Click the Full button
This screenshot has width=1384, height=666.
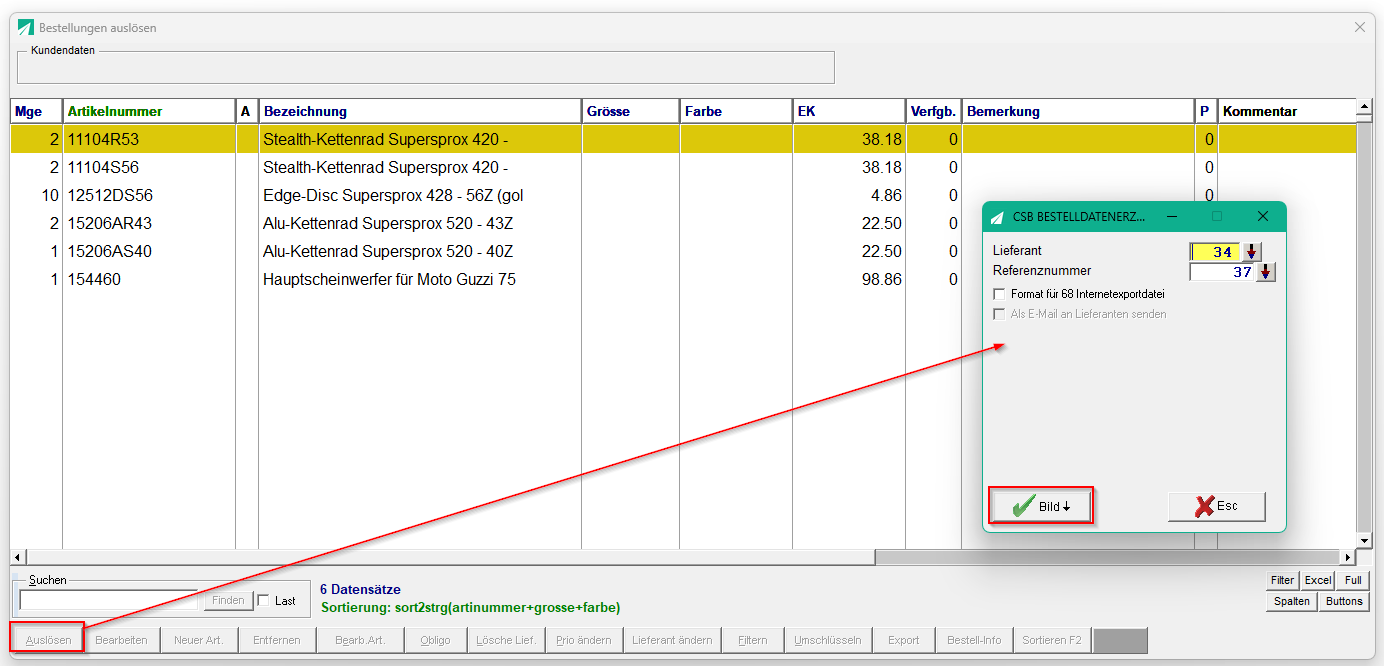1353,580
